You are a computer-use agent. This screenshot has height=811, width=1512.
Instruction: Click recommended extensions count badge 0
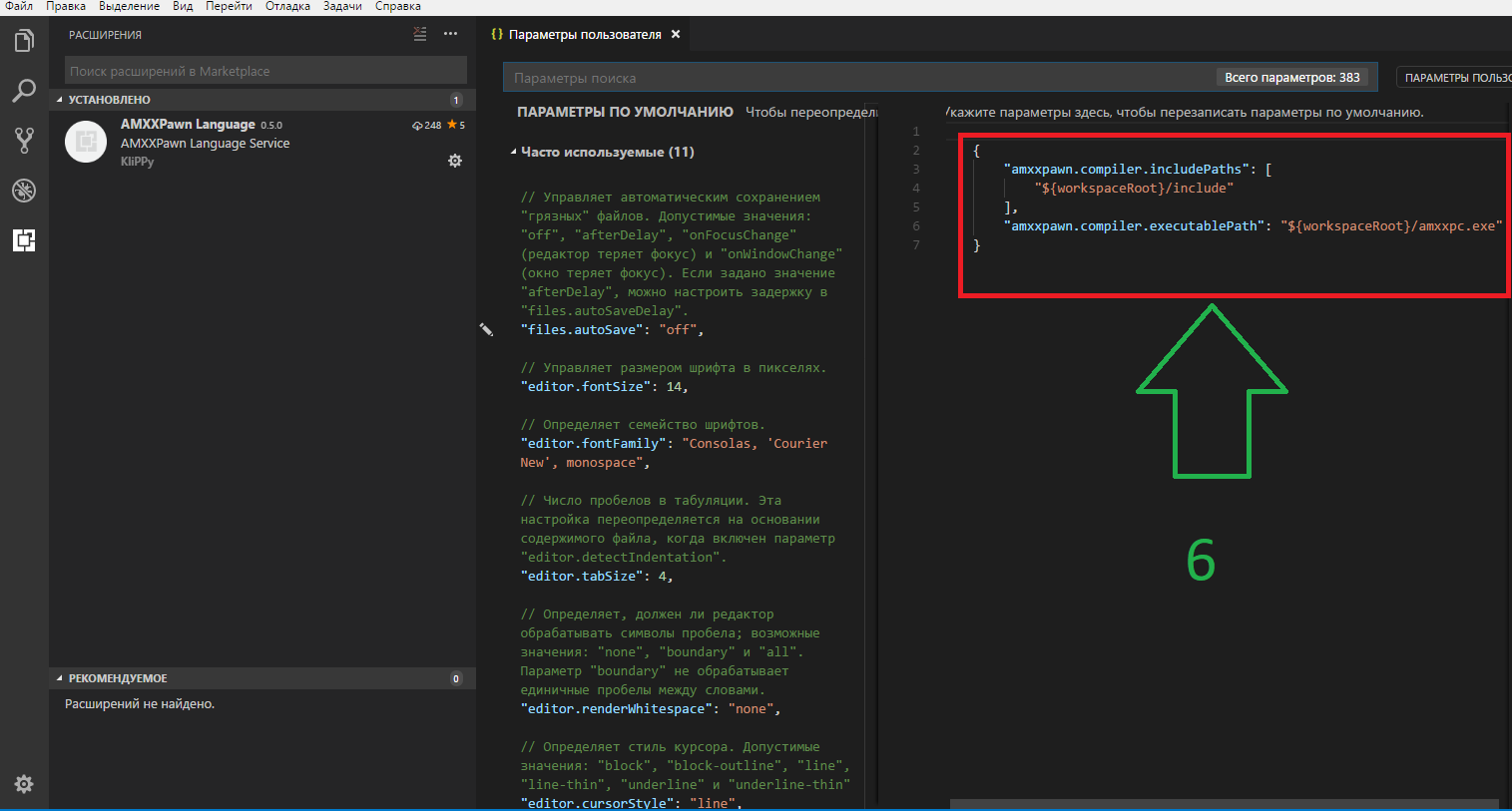456,678
